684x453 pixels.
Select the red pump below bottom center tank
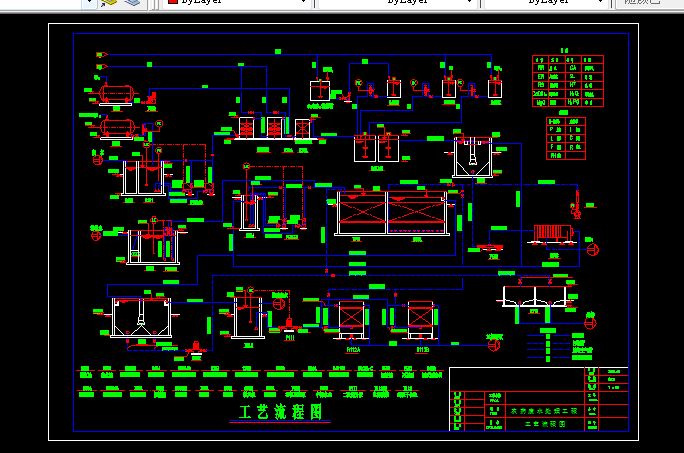pos(289,326)
